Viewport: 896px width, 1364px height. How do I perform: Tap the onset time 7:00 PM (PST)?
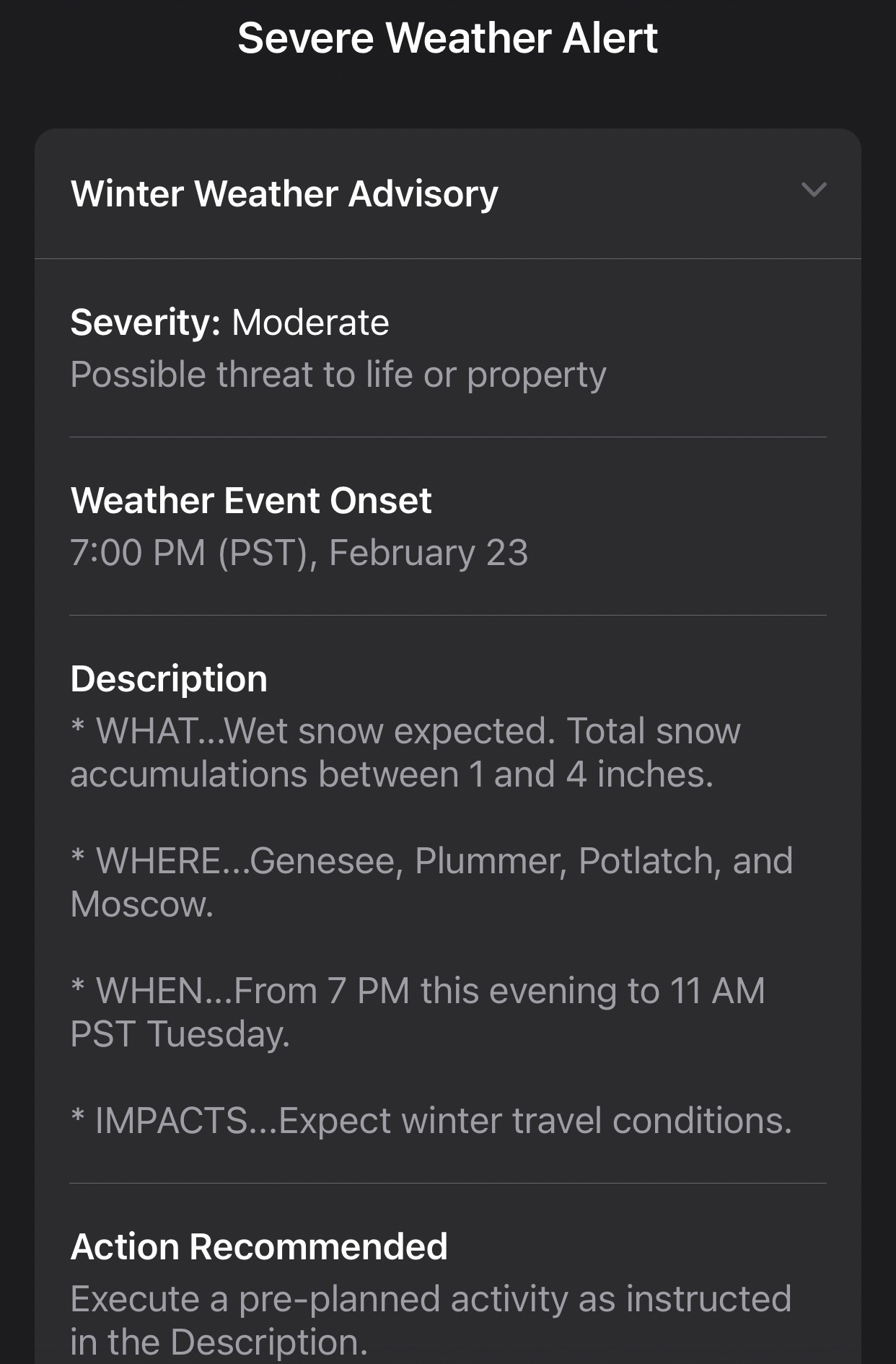click(189, 553)
